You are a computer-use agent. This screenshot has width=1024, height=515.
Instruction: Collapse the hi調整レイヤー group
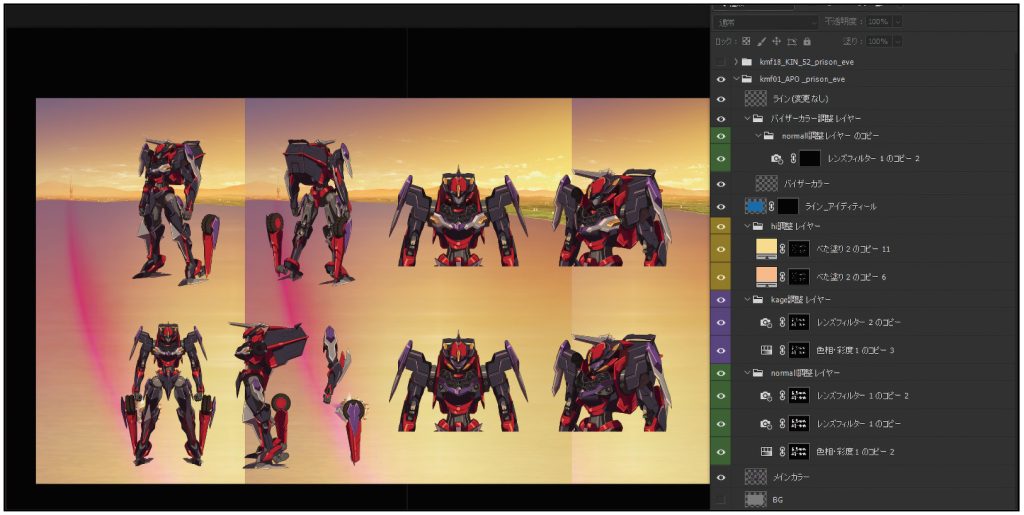coord(748,226)
